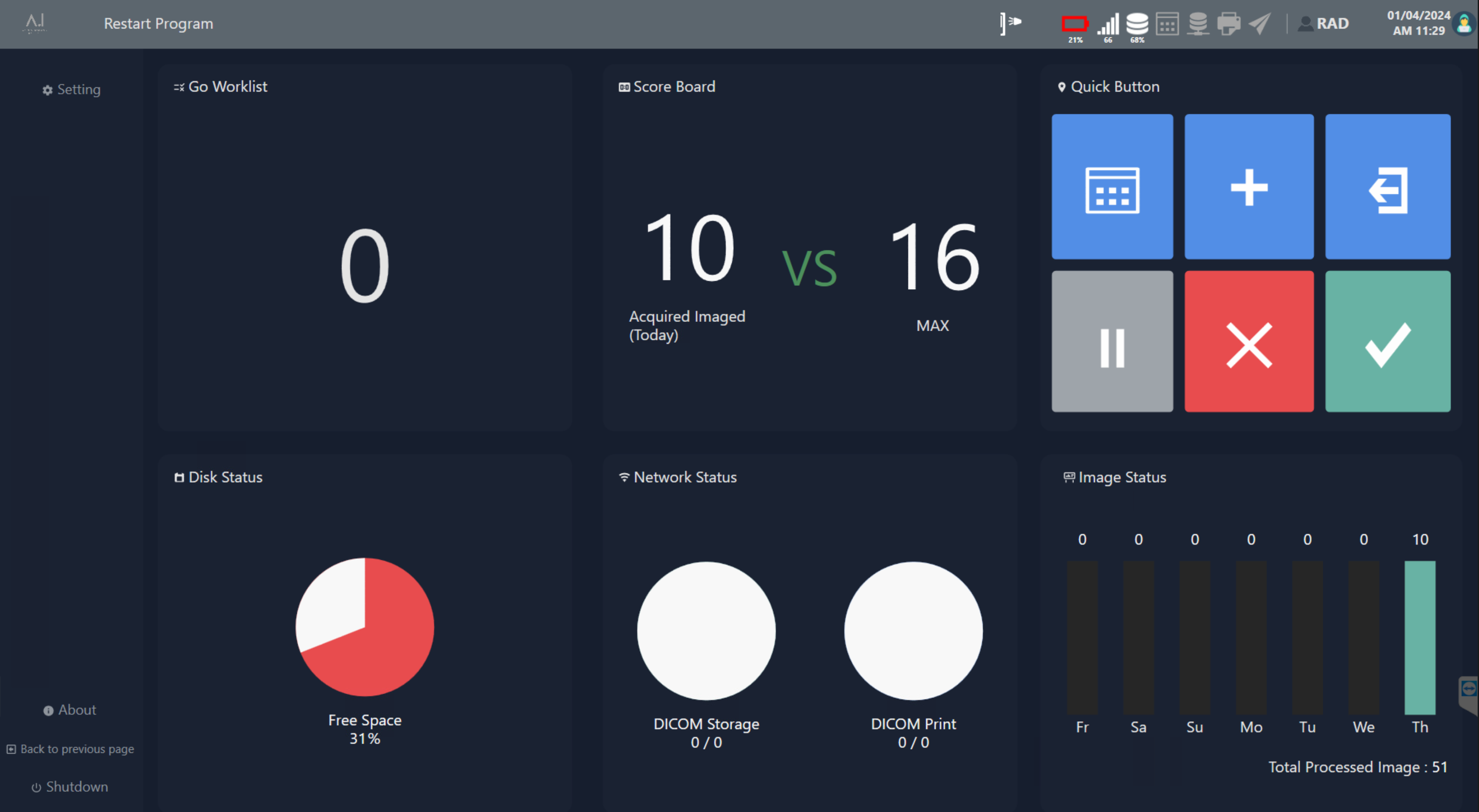The width and height of the screenshot is (1479, 812).
Task: Click the MAX label in Score Board
Action: 932,326
